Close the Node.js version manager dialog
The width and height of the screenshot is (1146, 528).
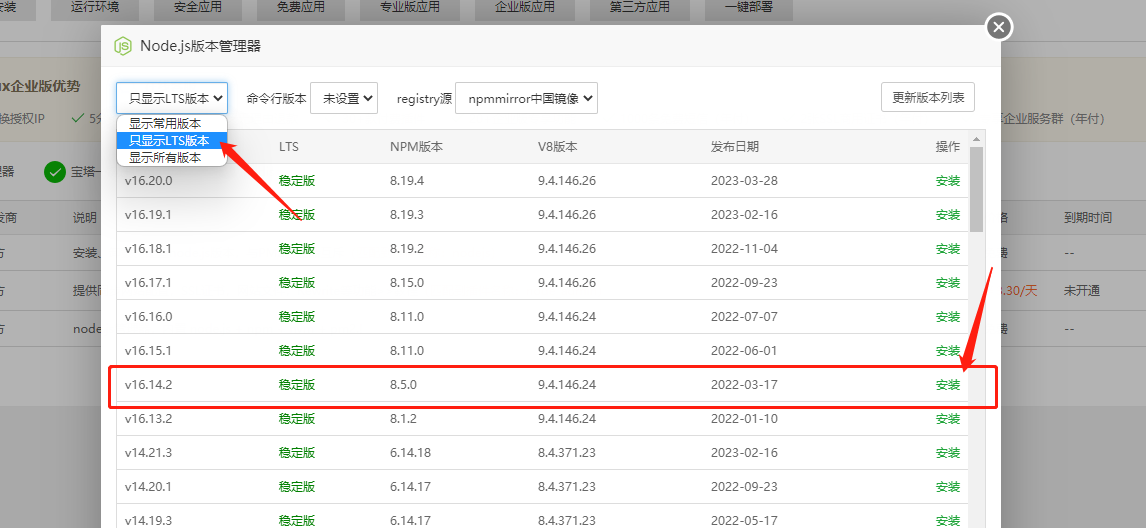tap(998, 28)
